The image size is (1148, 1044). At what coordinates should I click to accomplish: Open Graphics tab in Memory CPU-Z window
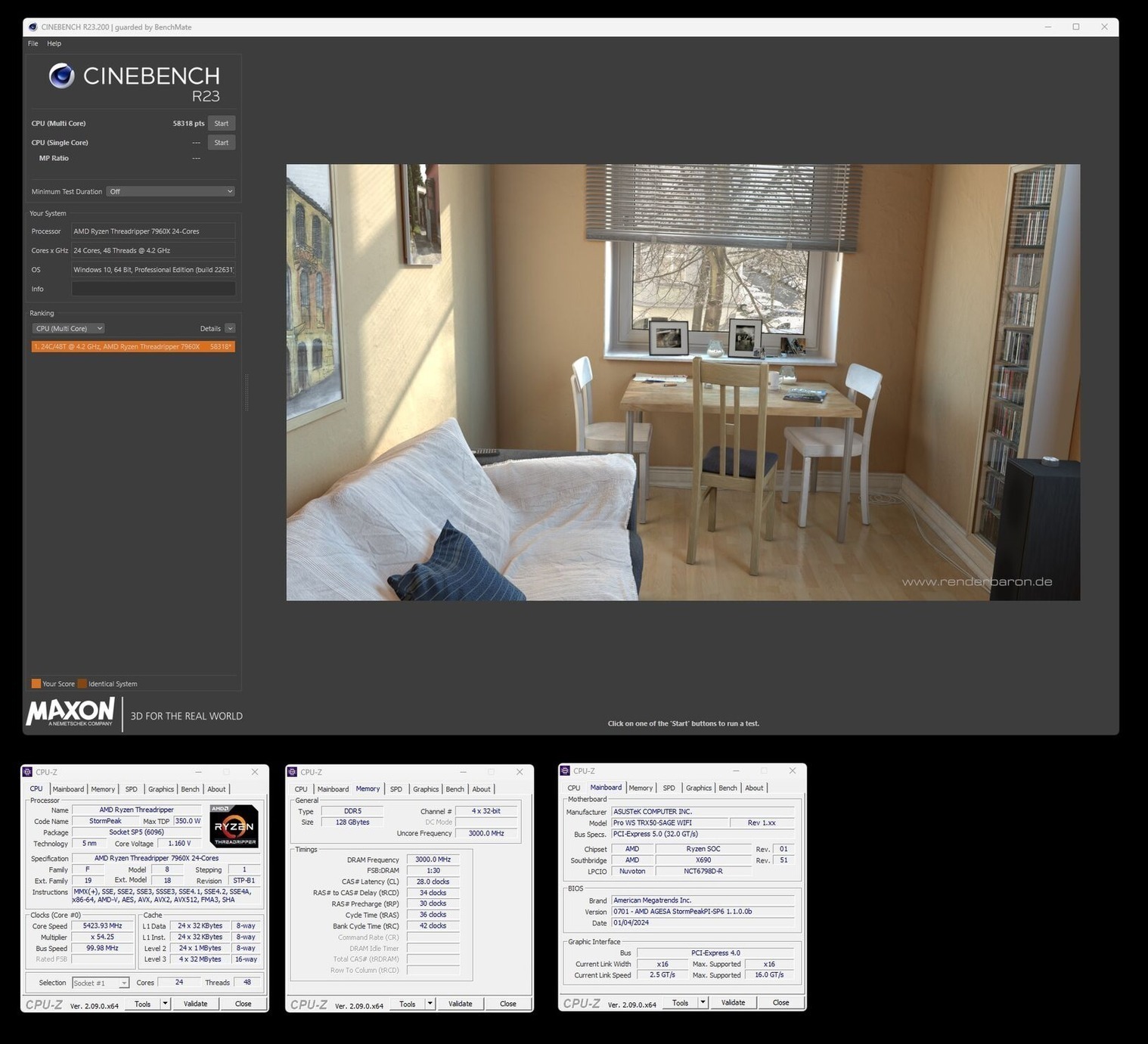tap(425, 789)
